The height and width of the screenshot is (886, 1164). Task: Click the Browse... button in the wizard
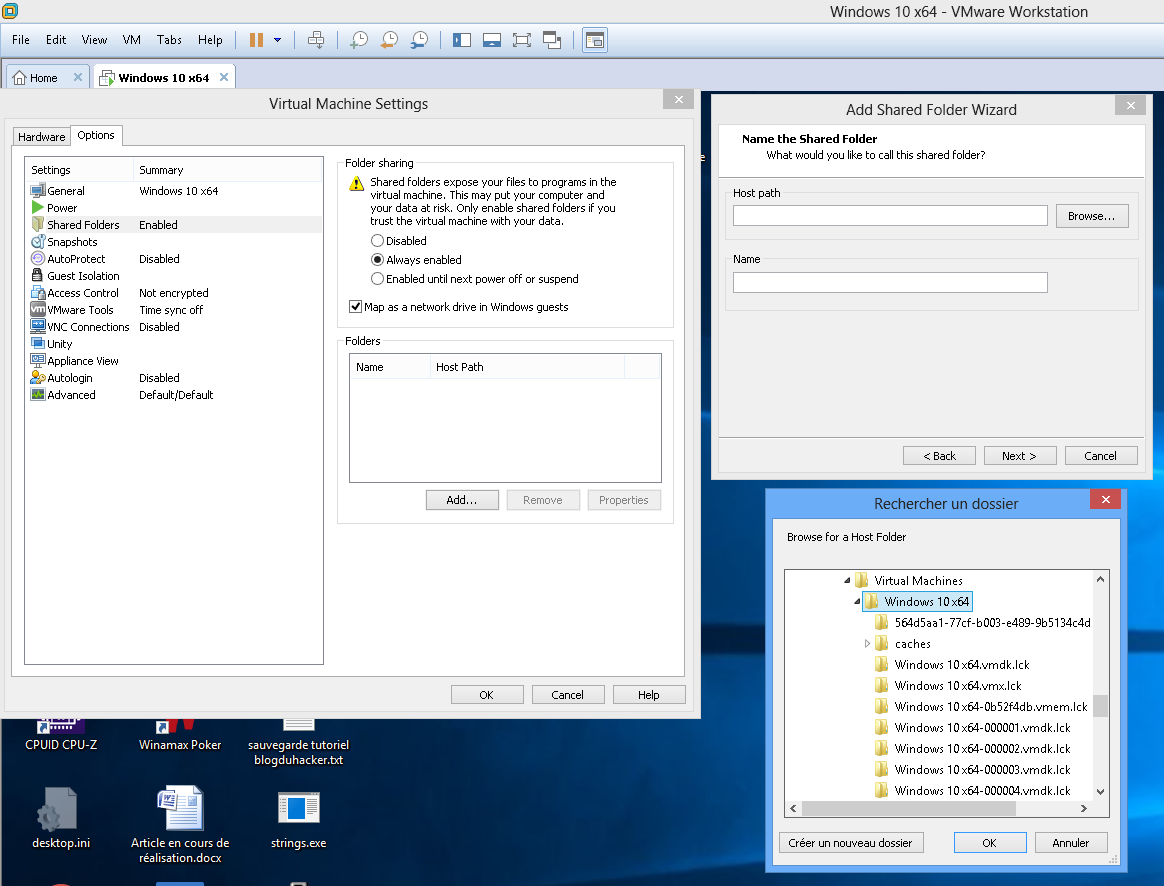coord(1092,216)
